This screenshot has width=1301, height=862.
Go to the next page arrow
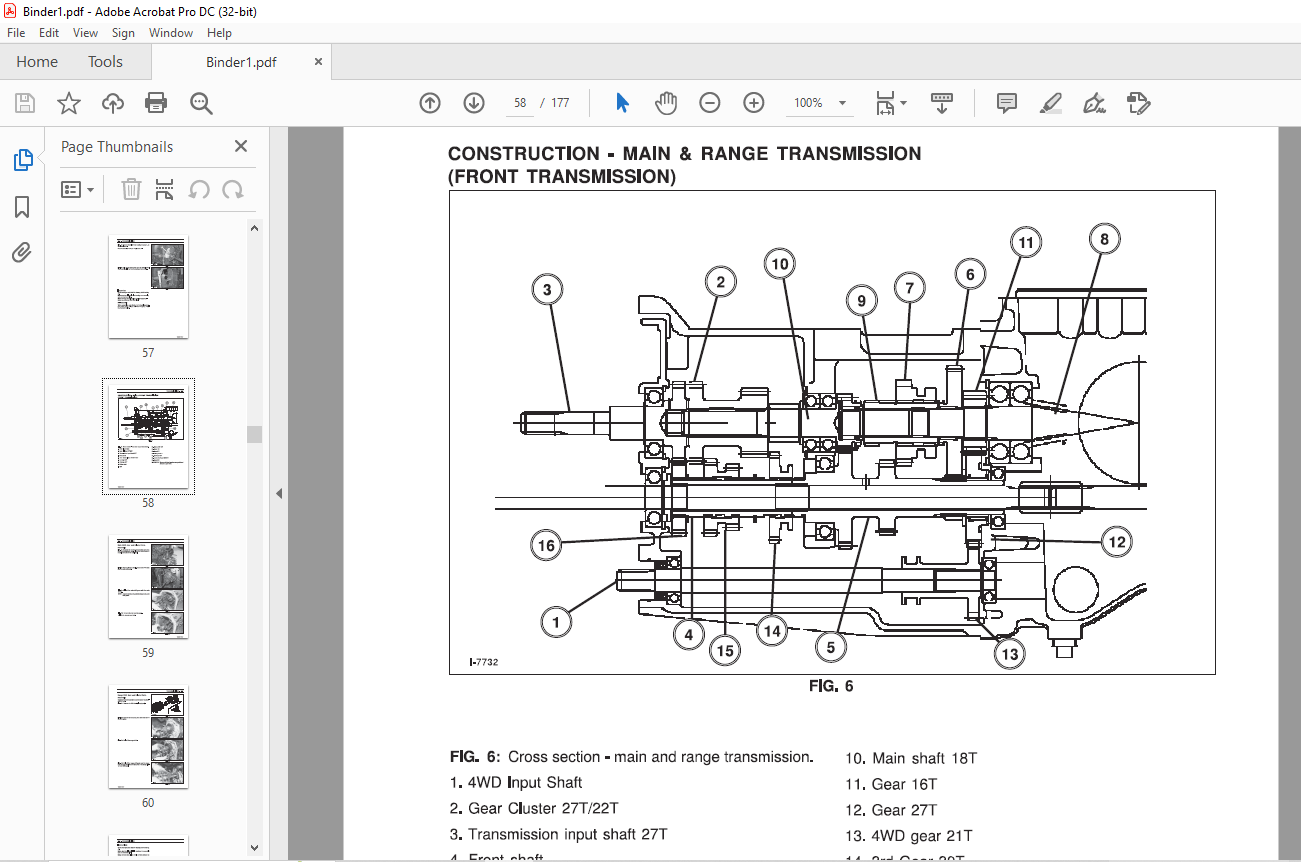[x=474, y=103]
